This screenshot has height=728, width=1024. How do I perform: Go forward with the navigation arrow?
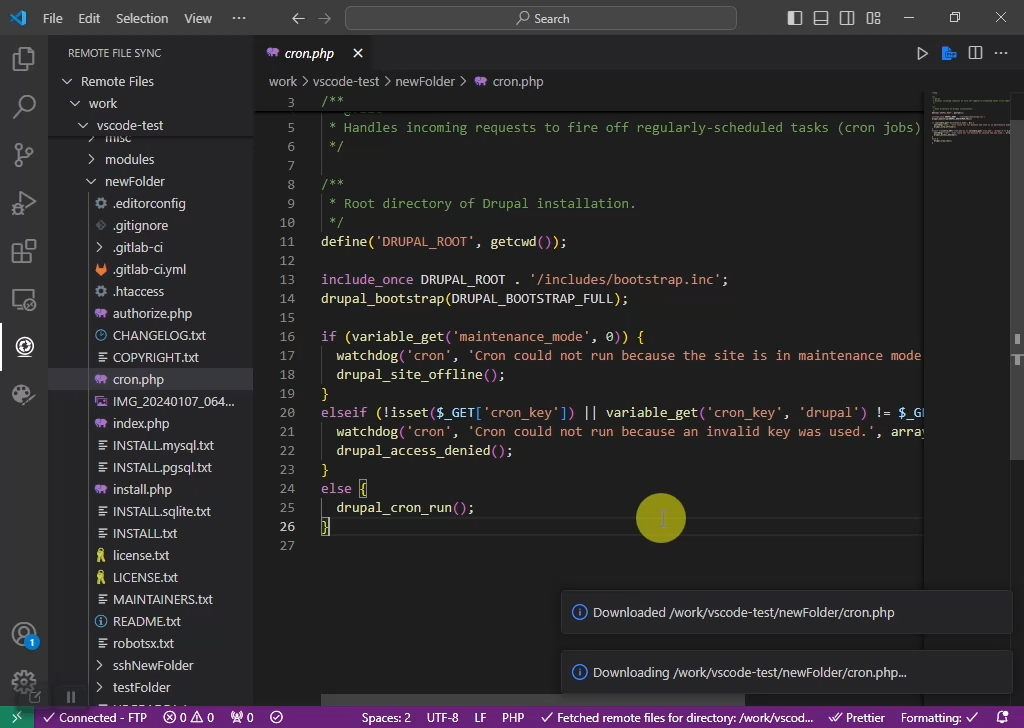[x=325, y=18]
